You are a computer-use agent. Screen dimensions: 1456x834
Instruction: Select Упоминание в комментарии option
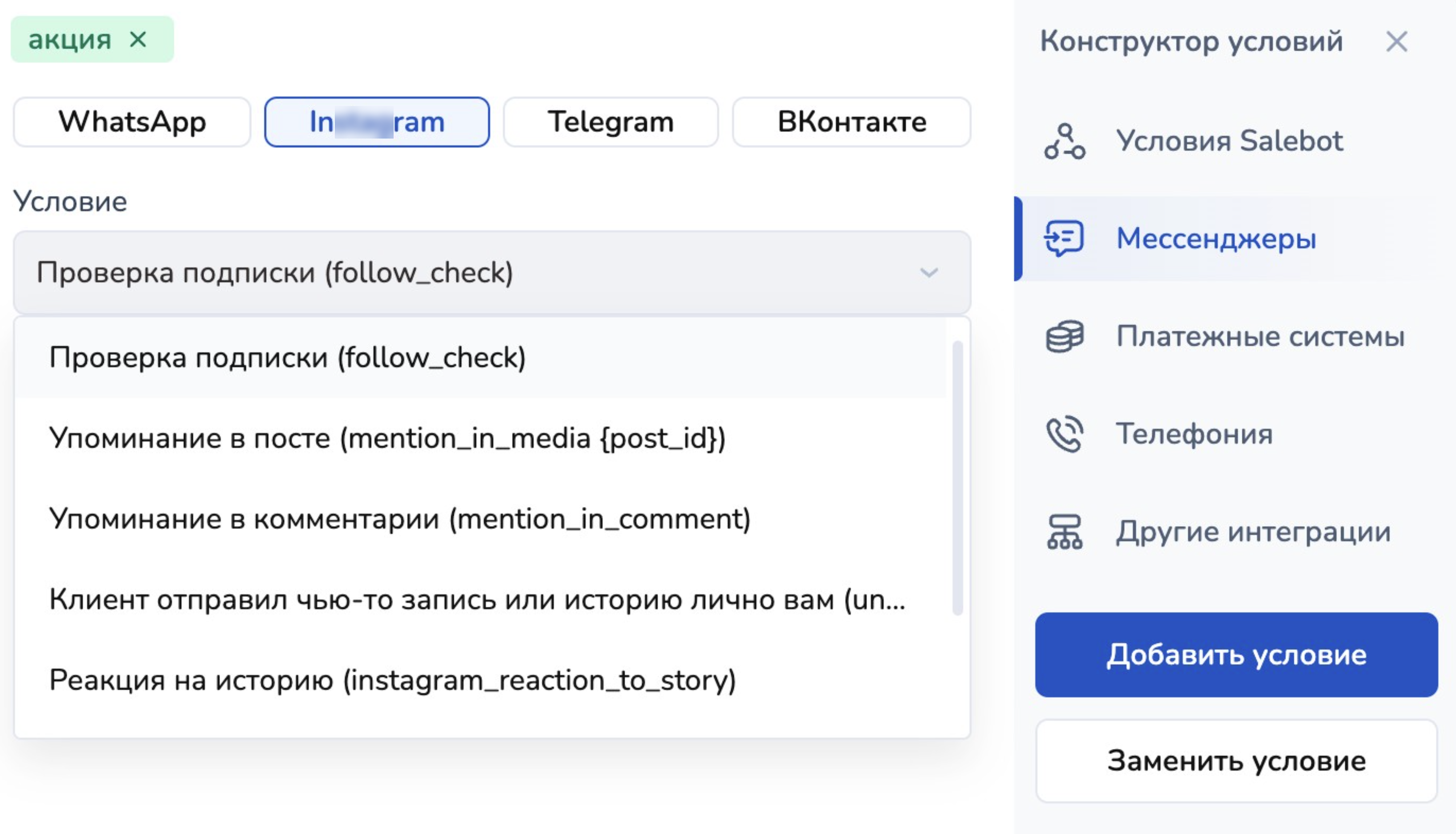(399, 519)
